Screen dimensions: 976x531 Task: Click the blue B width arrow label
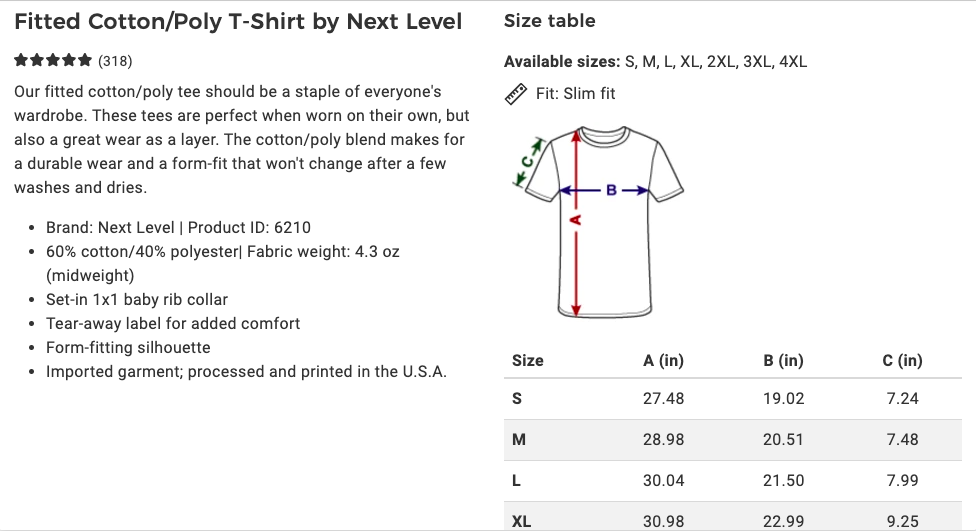[x=611, y=190]
